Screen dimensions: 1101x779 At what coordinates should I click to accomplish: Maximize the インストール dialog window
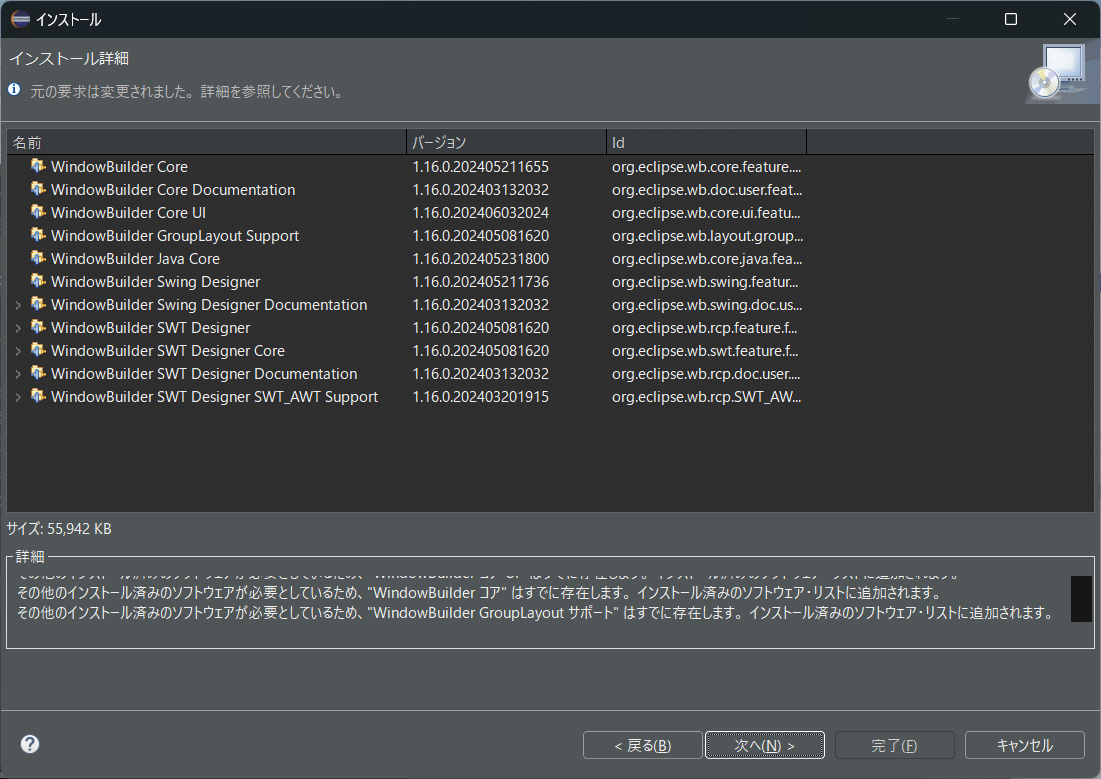(x=1010, y=19)
